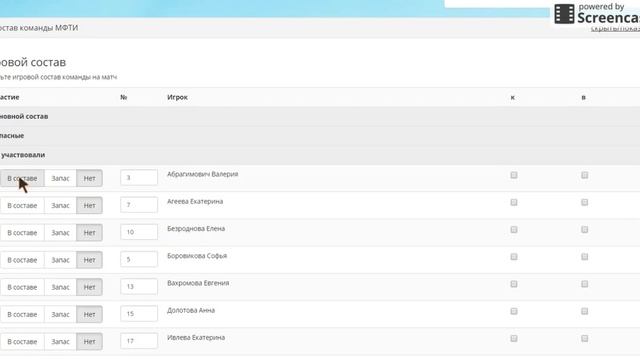Viewport: 640px width, 360px height.
Task: Tick В checkbox for Боровикова Софья
Action: (x=584, y=257)
